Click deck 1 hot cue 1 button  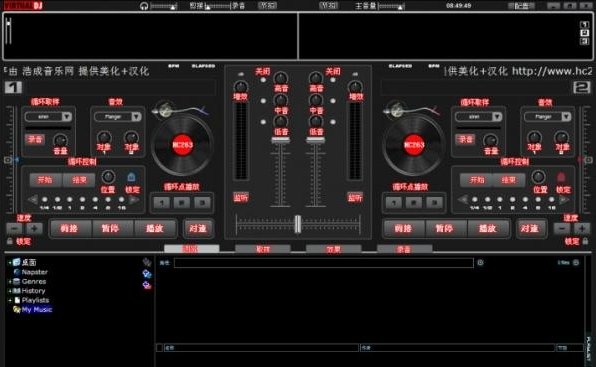click(162, 203)
